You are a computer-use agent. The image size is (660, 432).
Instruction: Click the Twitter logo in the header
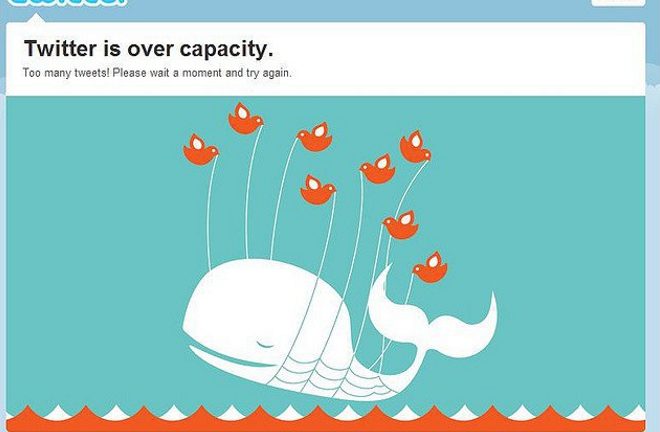pyautogui.click(x=67, y=2)
